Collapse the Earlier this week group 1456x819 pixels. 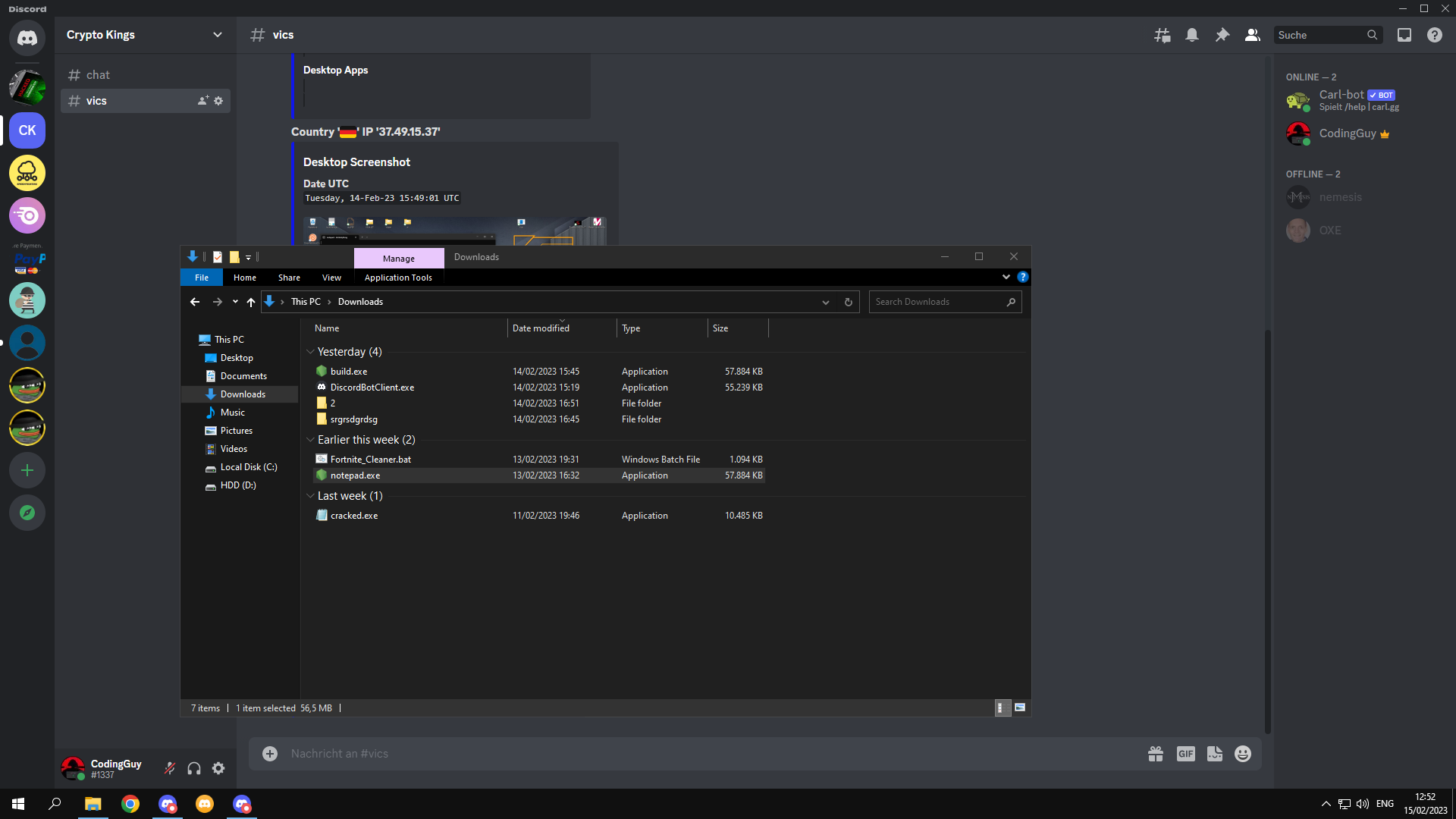[x=310, y=440]
